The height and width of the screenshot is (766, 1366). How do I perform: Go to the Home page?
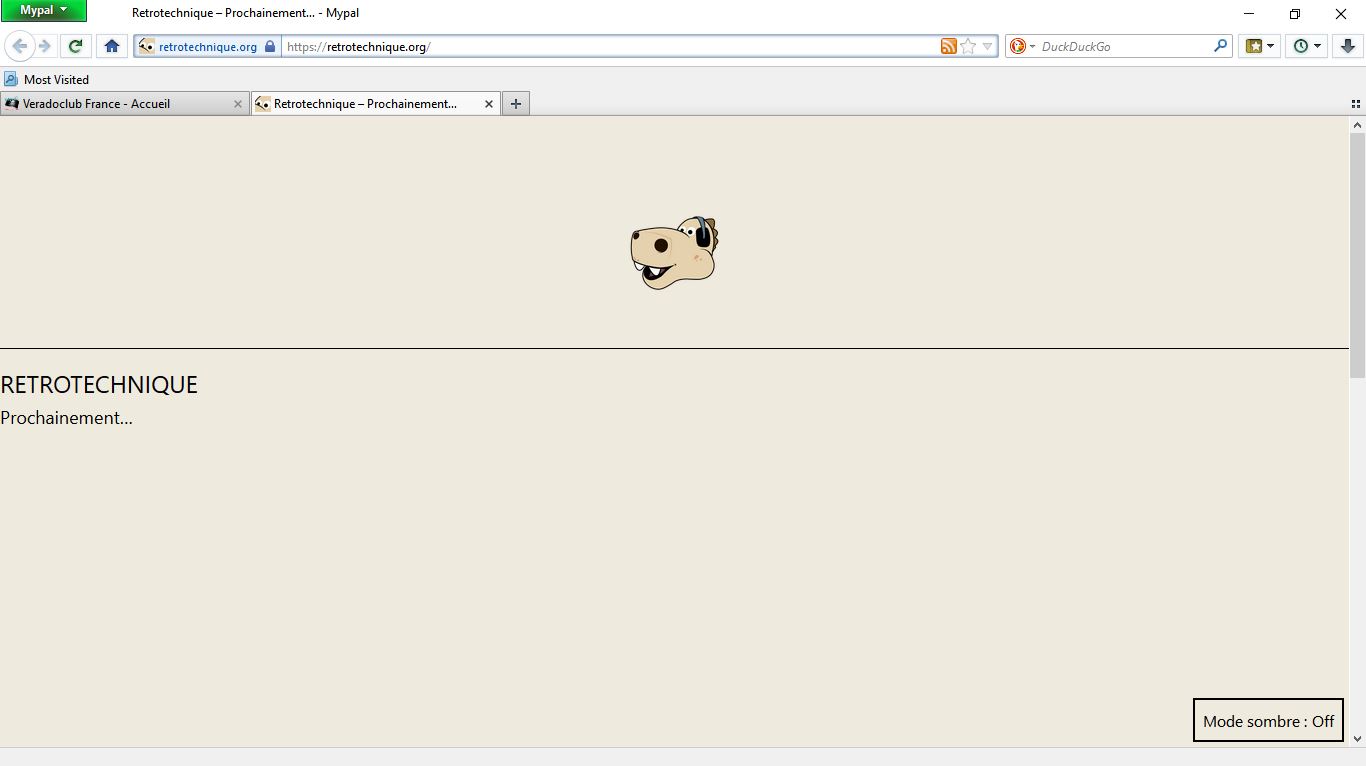tap(112, 46)
